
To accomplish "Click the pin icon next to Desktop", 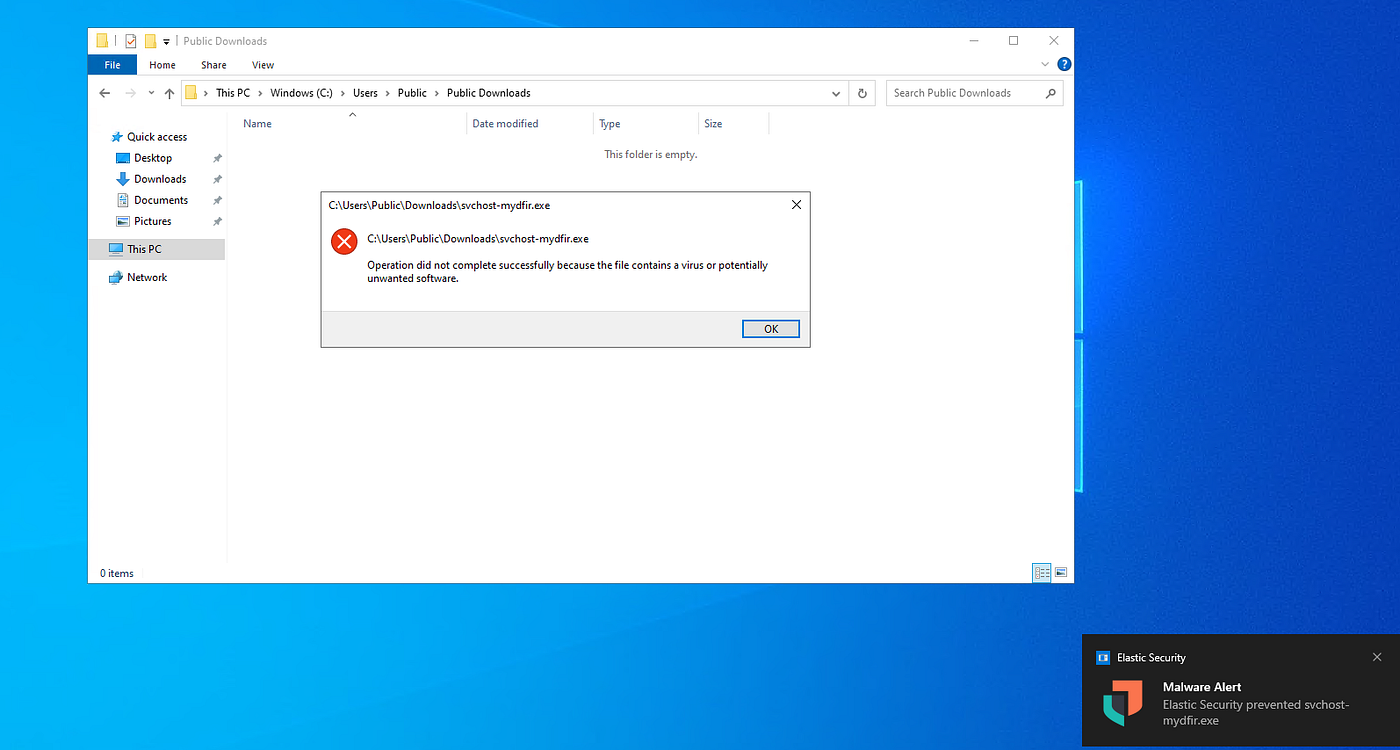I will [217, 158].
